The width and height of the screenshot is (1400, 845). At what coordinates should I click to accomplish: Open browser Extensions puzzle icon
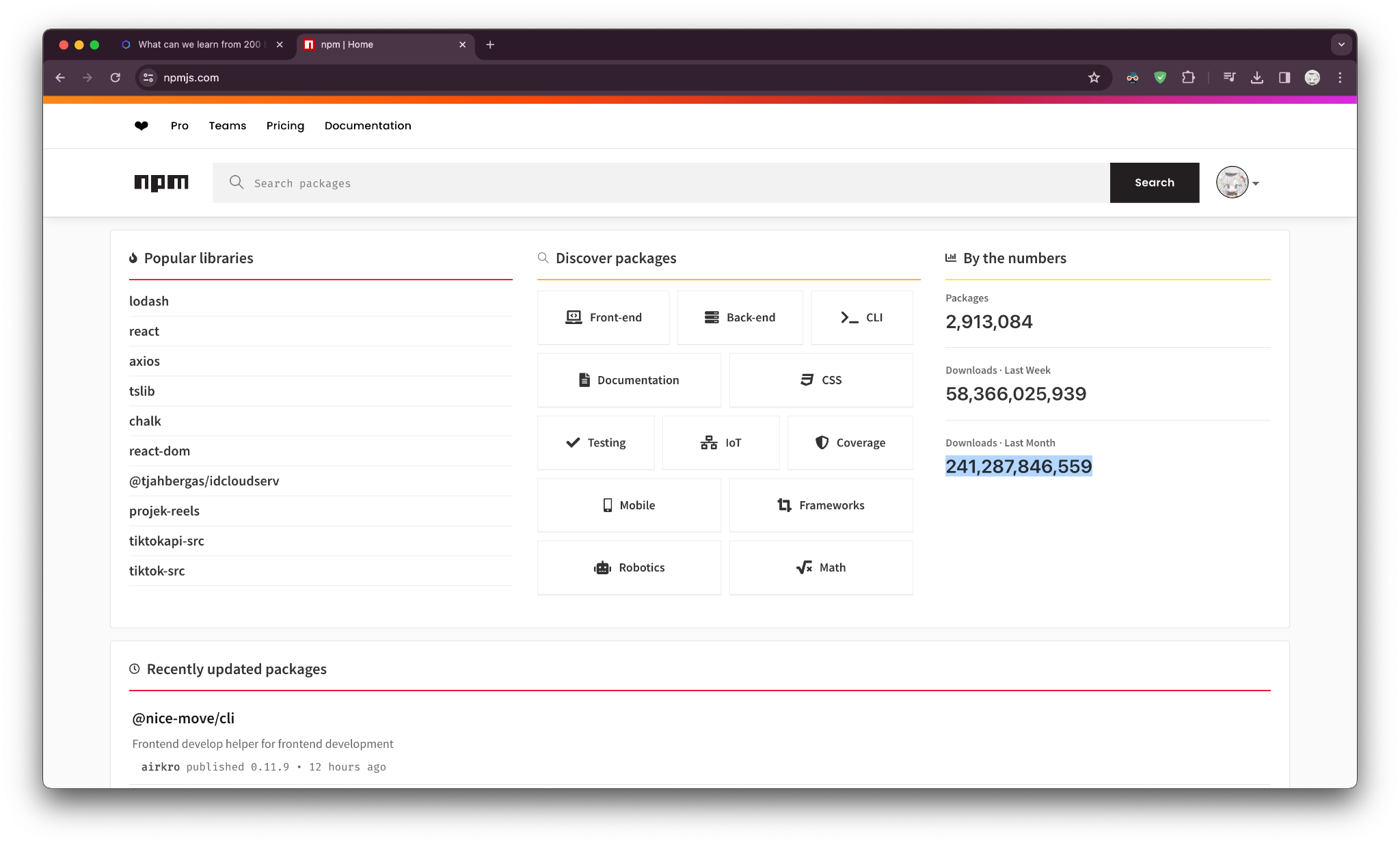pos(1188,78)
